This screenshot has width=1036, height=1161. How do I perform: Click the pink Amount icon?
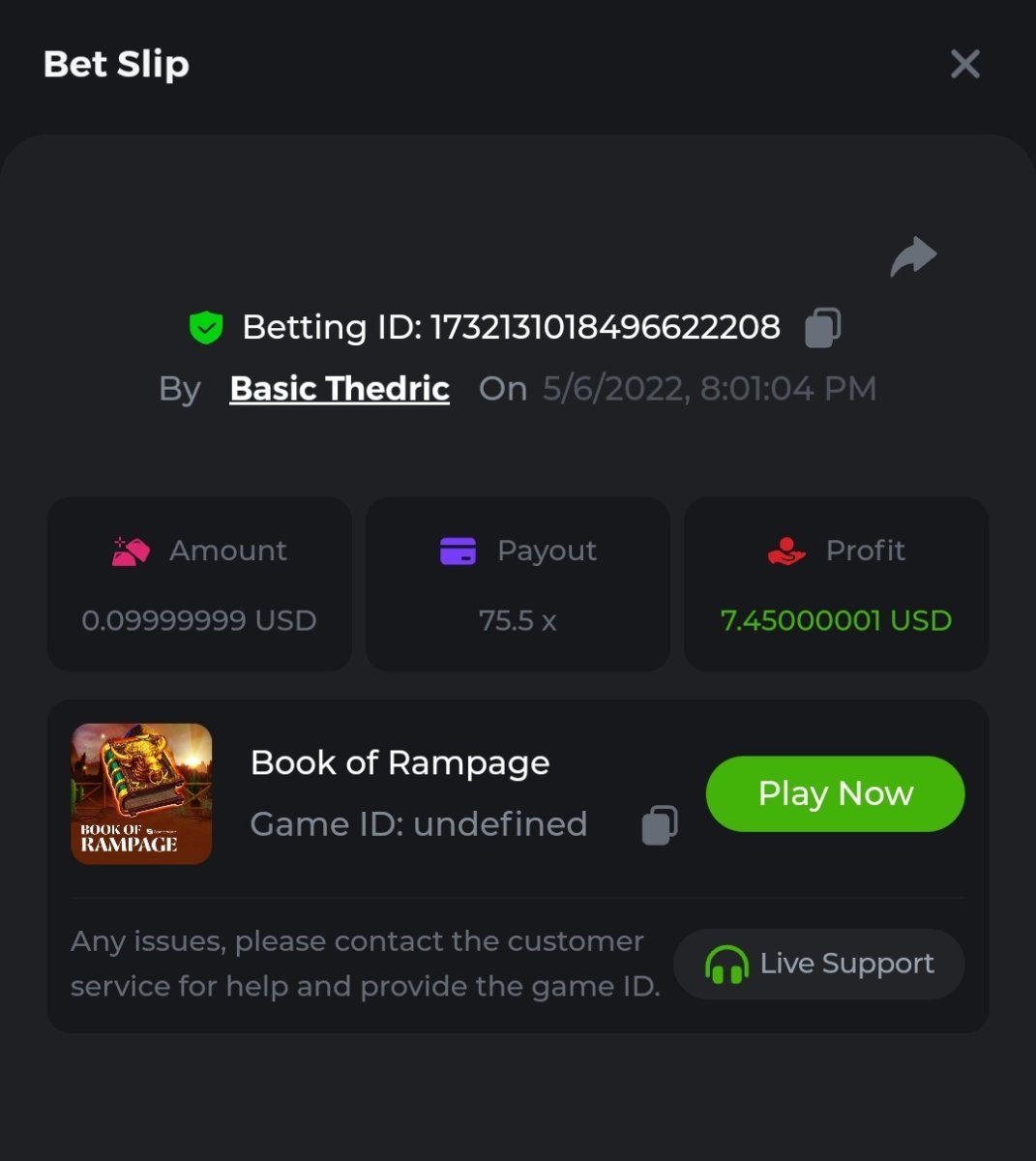click(x=131, y=551)
